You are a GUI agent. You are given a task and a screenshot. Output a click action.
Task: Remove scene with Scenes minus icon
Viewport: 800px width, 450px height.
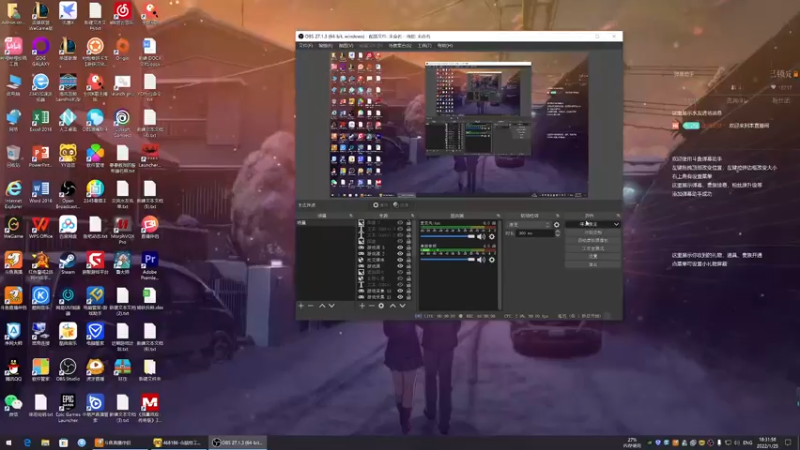311,306
